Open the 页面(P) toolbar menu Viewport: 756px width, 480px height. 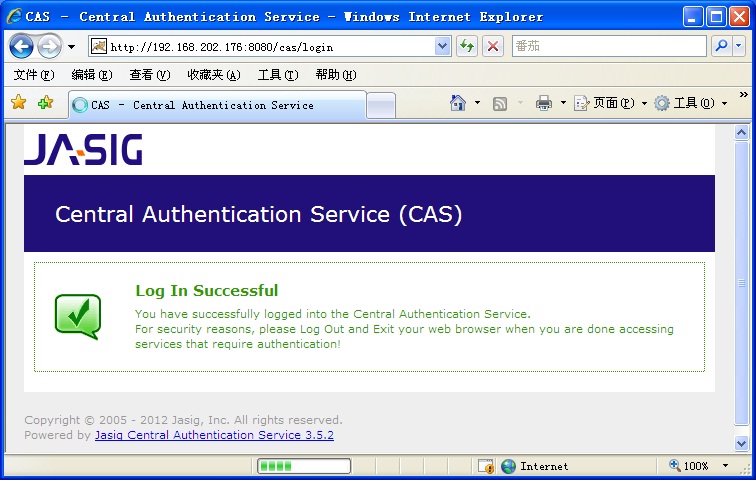click(x=610, y=103)
